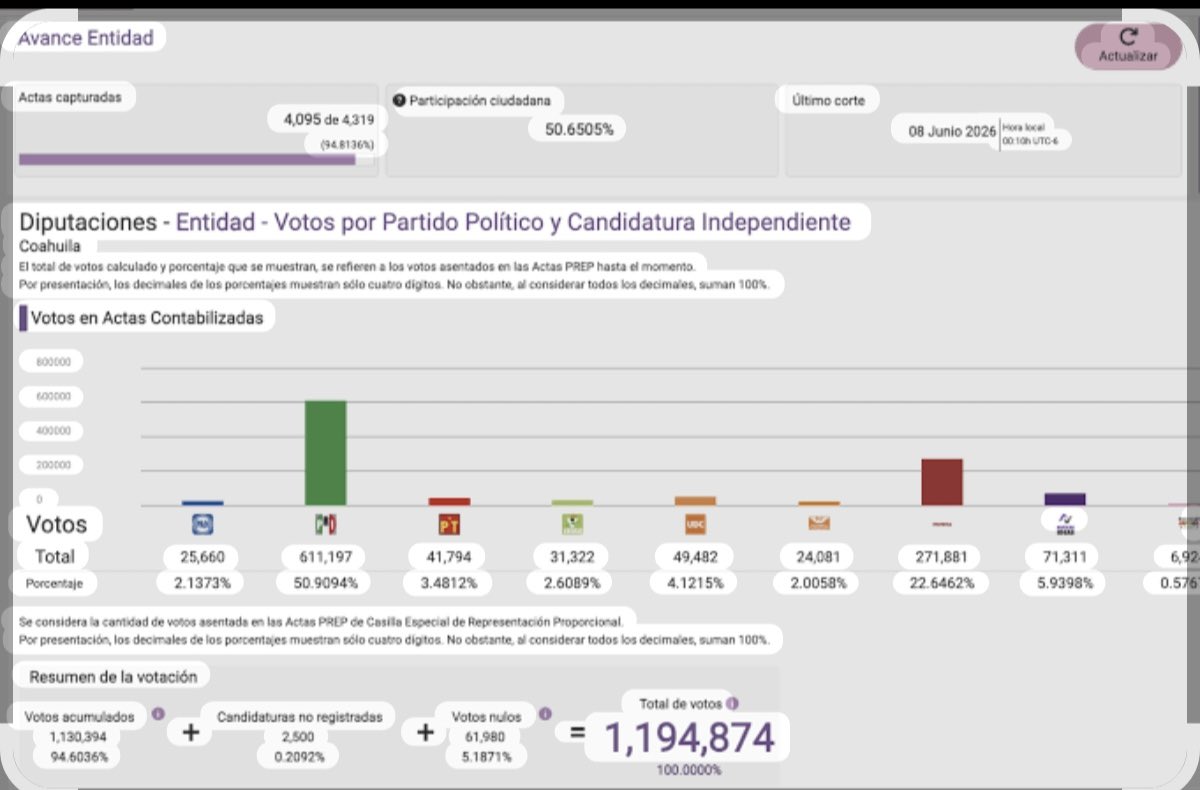Screen dimensions: 1200x790
Task: Click the 08 Junio 2026 cutoff date
Action: tap(951, 134)
